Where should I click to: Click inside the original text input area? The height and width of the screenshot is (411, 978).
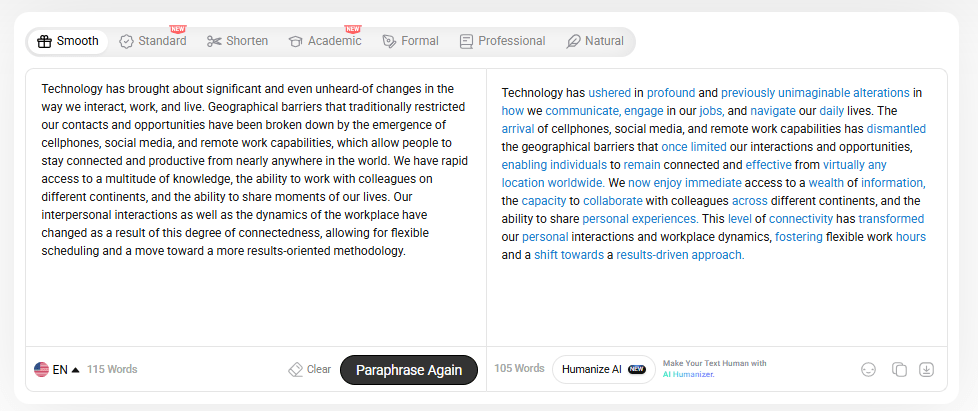click(x=256, y=207)
